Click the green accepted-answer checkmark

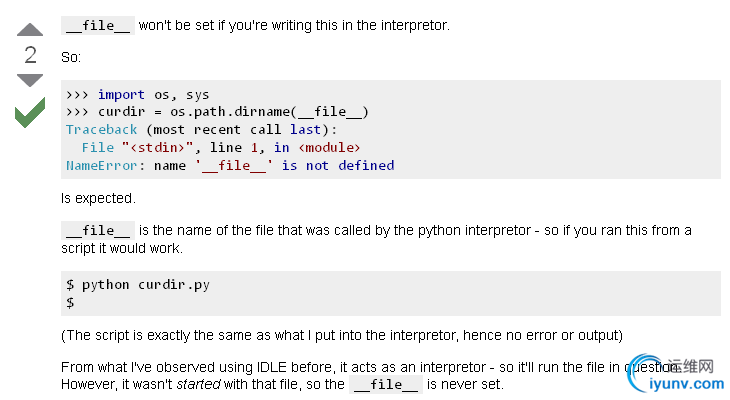pos(30,112)
